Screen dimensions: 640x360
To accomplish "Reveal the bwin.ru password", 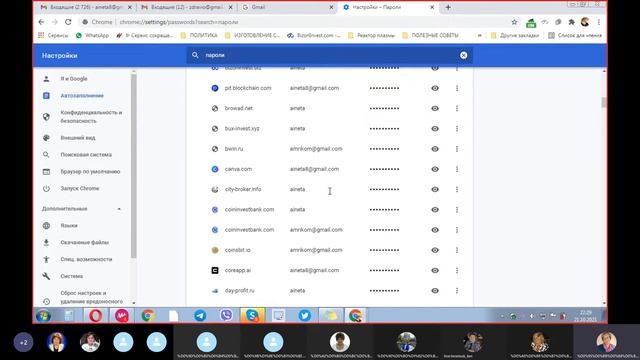I will pos(435,149).
